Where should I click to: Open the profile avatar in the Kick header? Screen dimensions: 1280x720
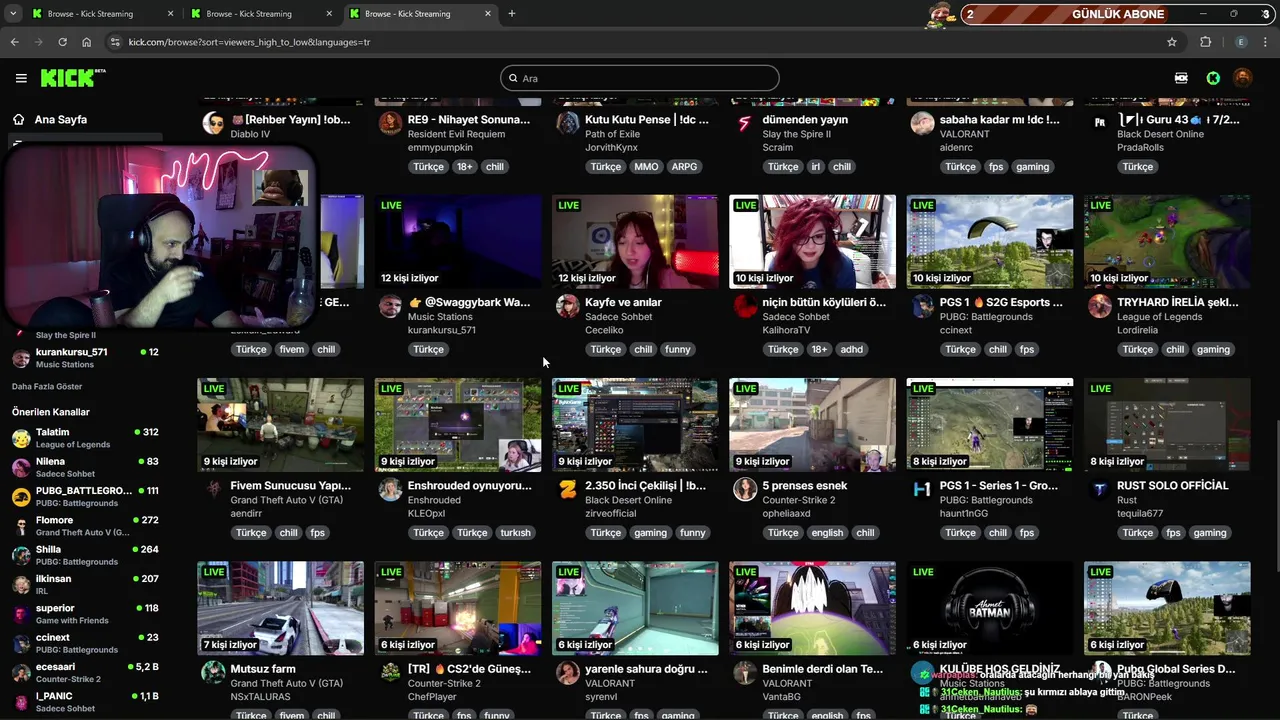pos(1242,78)
